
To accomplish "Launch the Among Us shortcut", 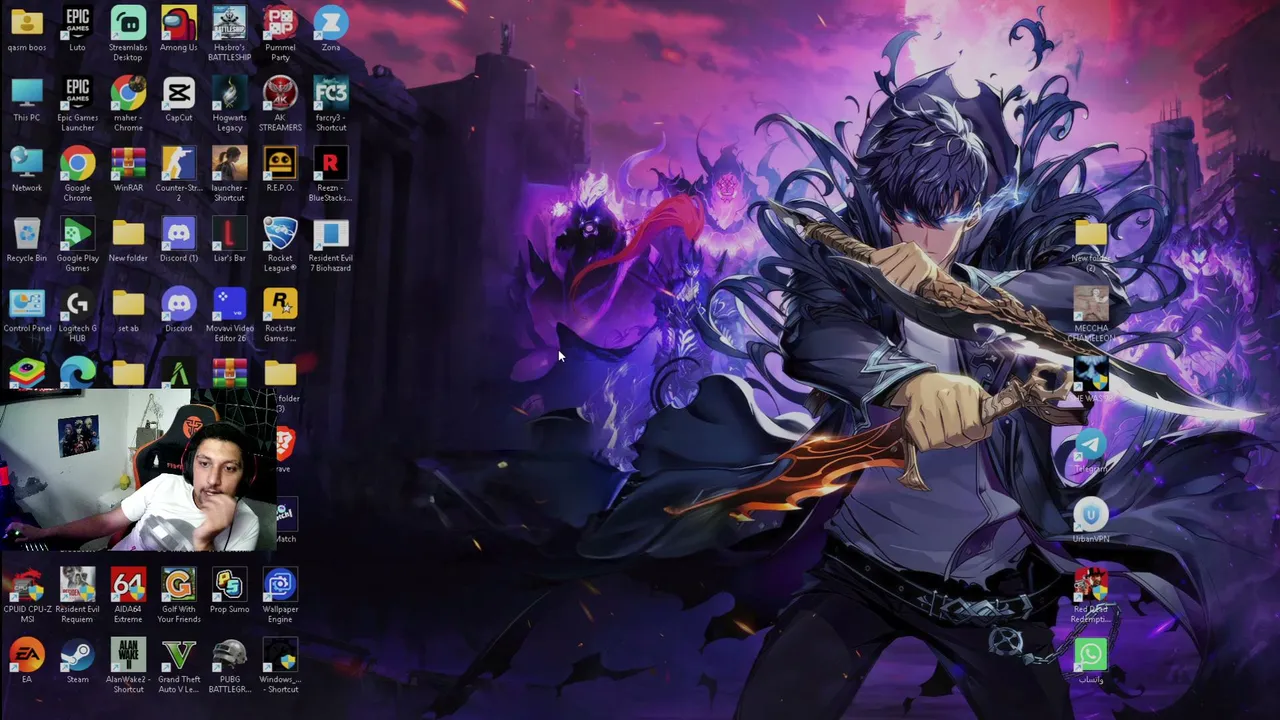I will [x=179, y=29].
